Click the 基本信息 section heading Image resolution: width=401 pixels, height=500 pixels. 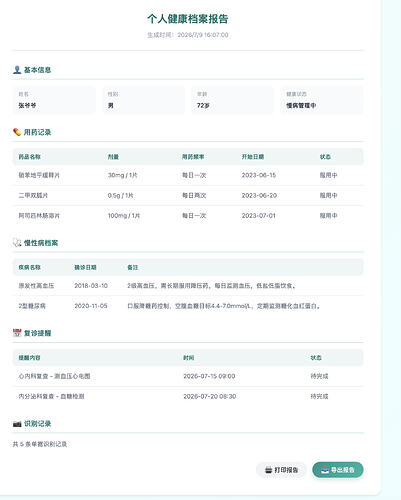37,70
